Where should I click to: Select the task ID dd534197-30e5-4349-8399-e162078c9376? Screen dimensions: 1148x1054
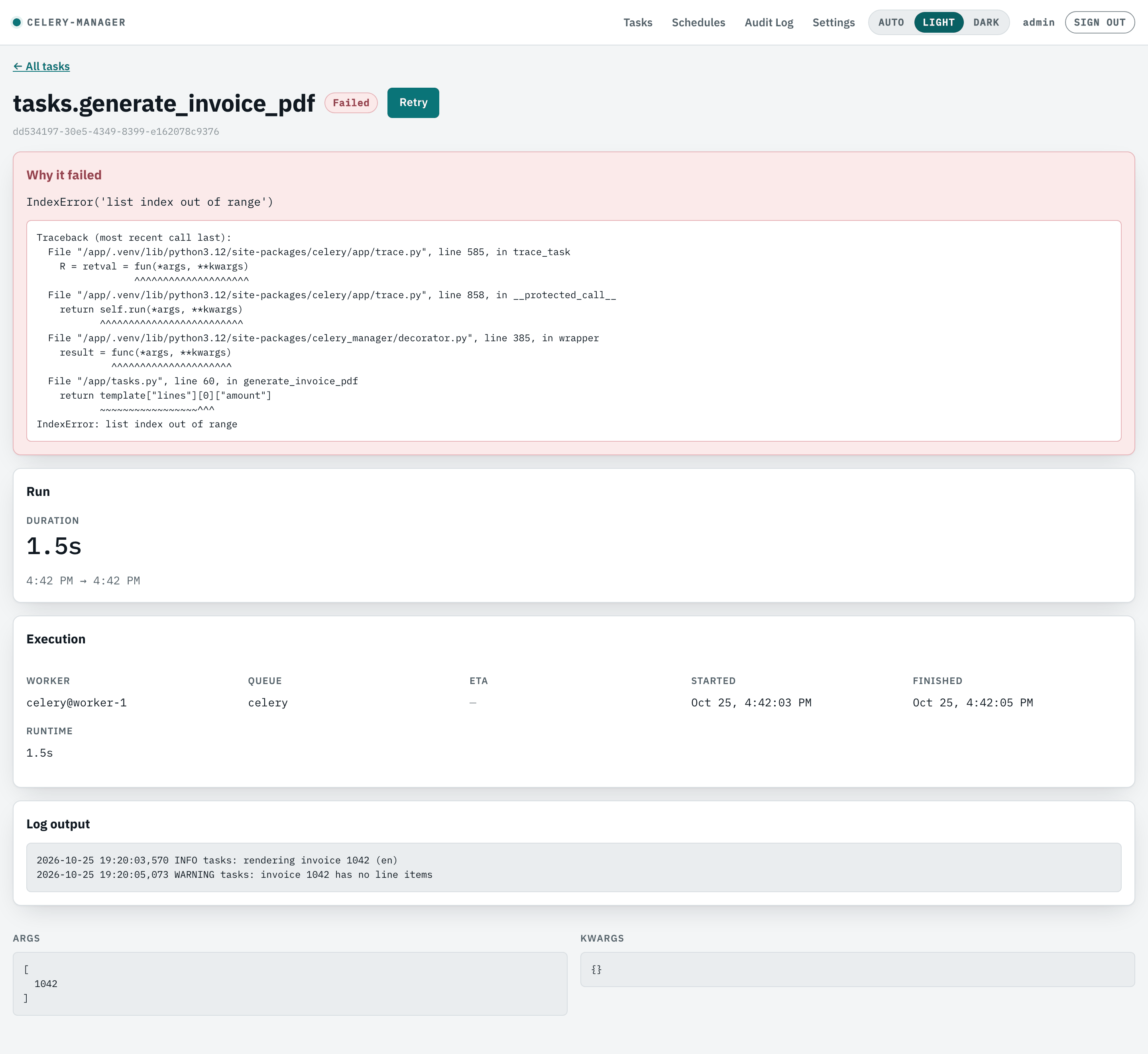coord(116,131)
